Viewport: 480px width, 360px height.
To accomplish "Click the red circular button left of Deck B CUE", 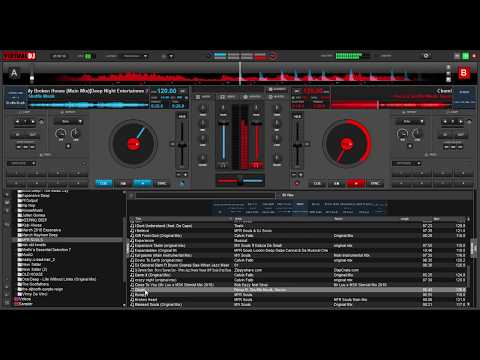I will pos(297,183).
